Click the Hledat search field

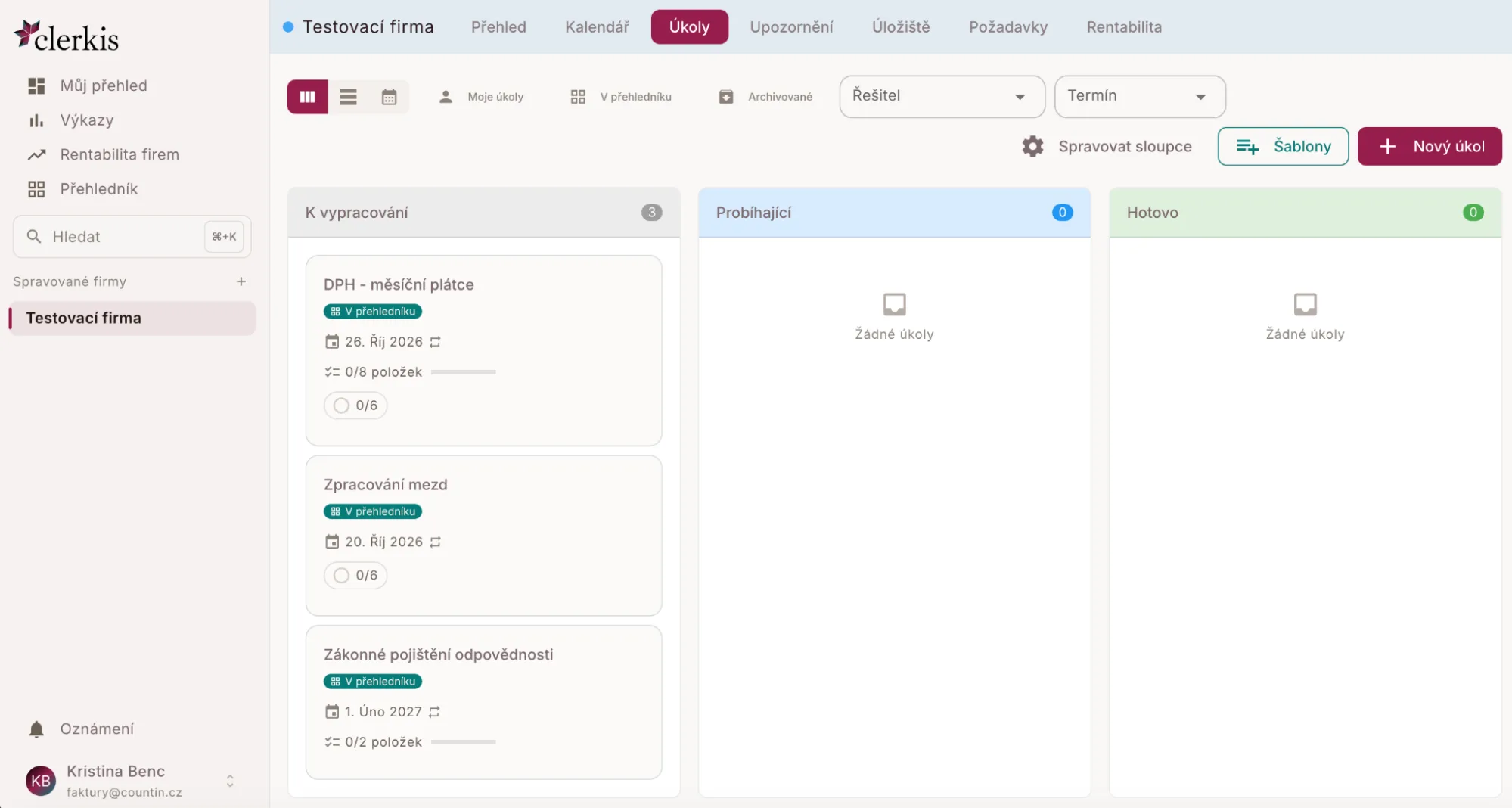pyautogui.click(x=132, y=237)
